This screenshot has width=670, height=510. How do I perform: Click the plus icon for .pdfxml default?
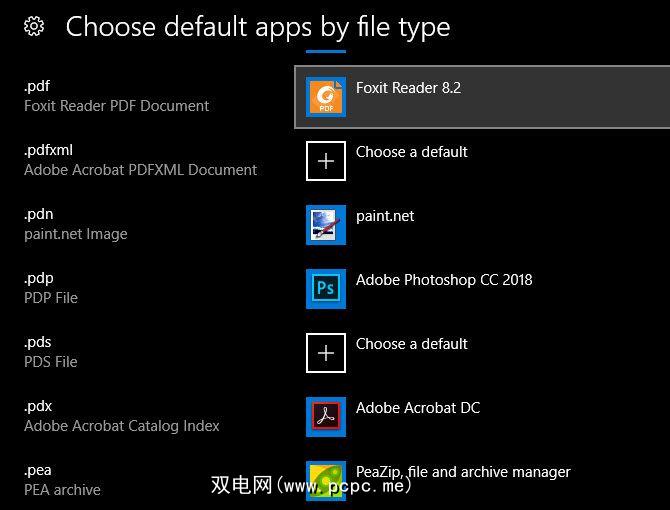[326, 161]
